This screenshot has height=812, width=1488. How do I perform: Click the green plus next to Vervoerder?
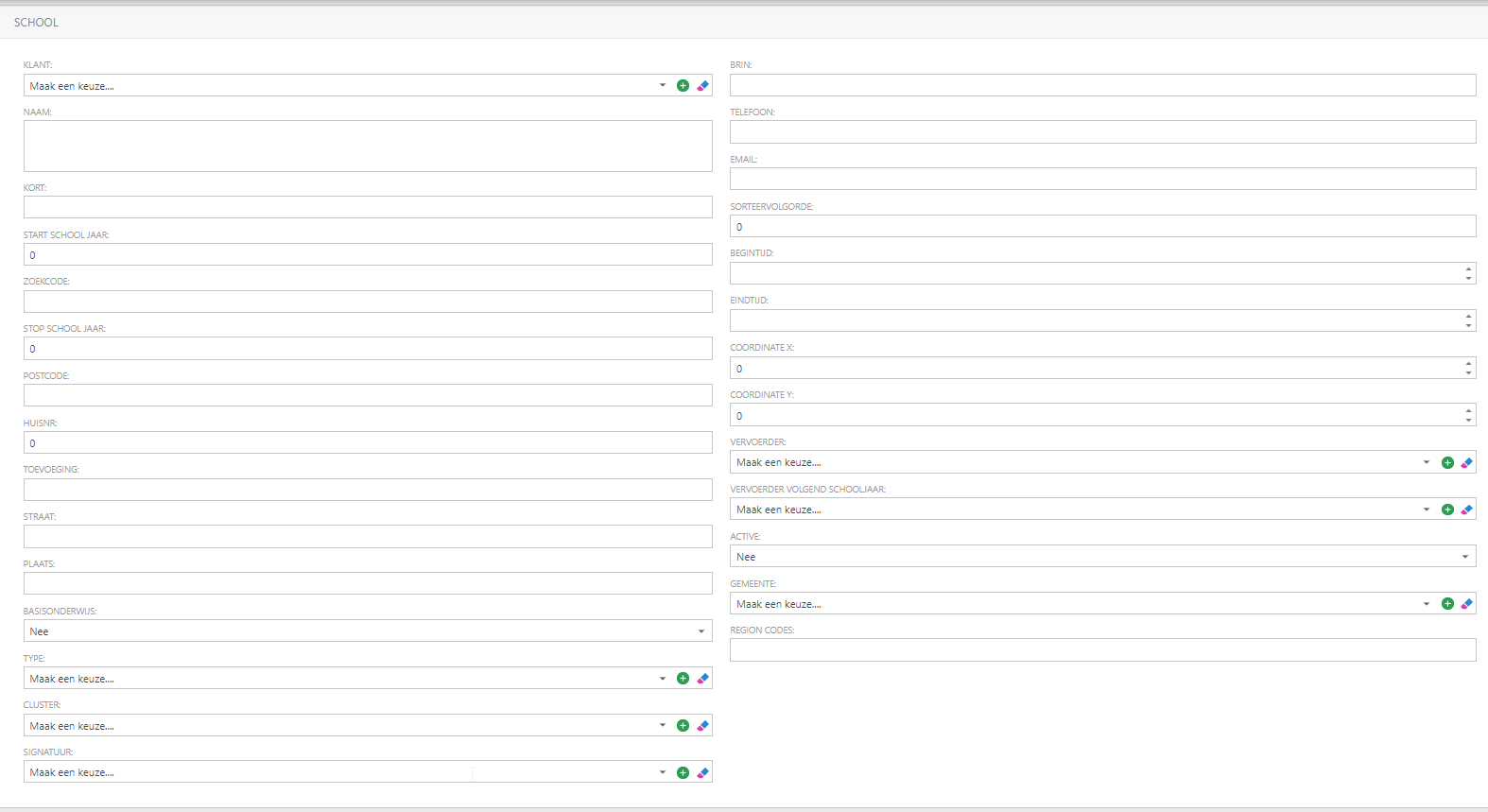click(1446, 463)
